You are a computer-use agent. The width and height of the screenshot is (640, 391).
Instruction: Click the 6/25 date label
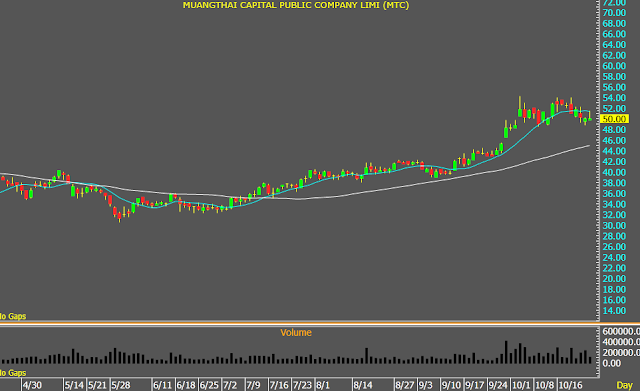(209, 385)
